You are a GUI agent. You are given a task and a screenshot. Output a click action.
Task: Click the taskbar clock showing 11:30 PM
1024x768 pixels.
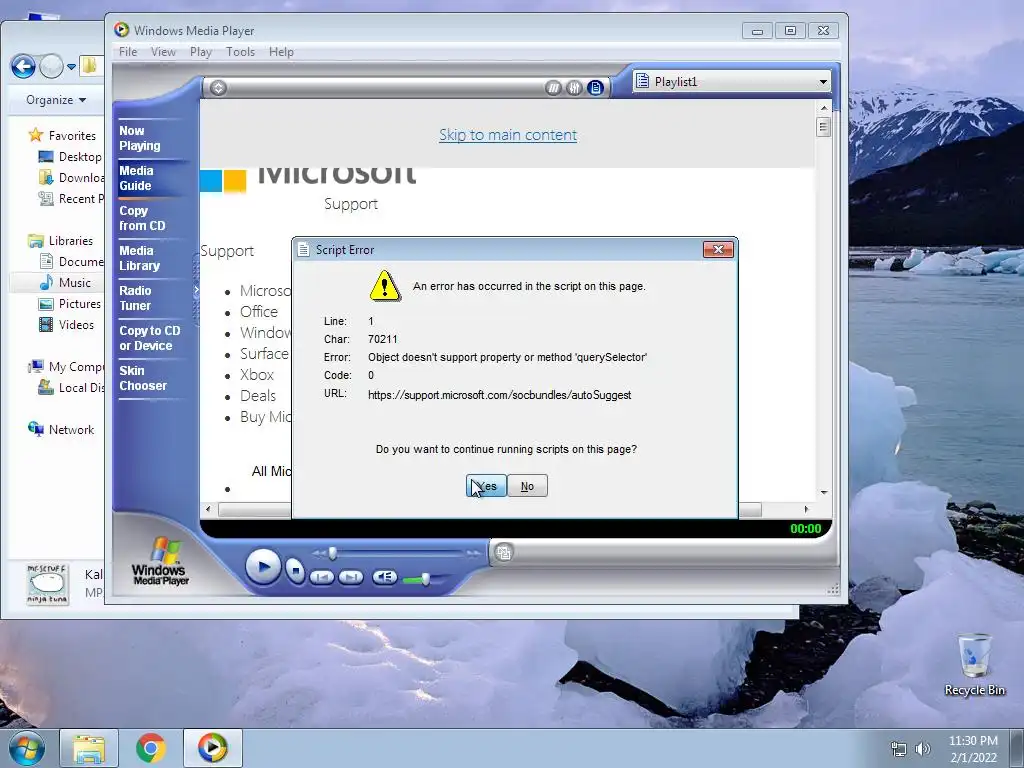tap(973, 749)
